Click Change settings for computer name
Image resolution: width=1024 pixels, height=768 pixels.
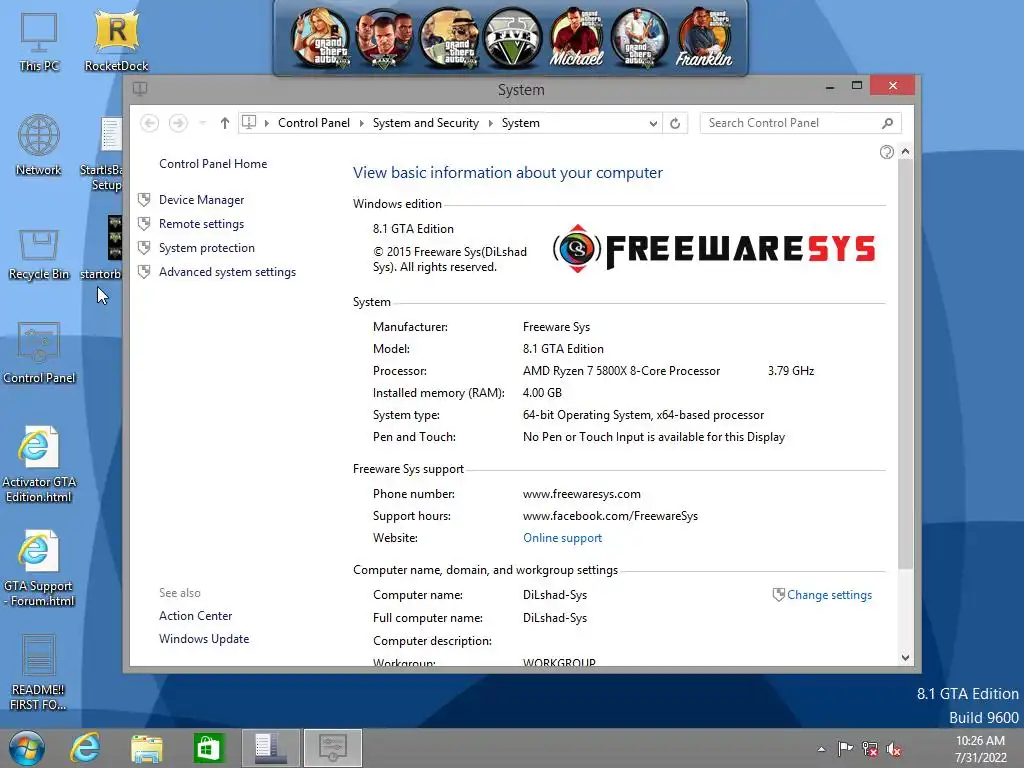click(x=829, y=595)
